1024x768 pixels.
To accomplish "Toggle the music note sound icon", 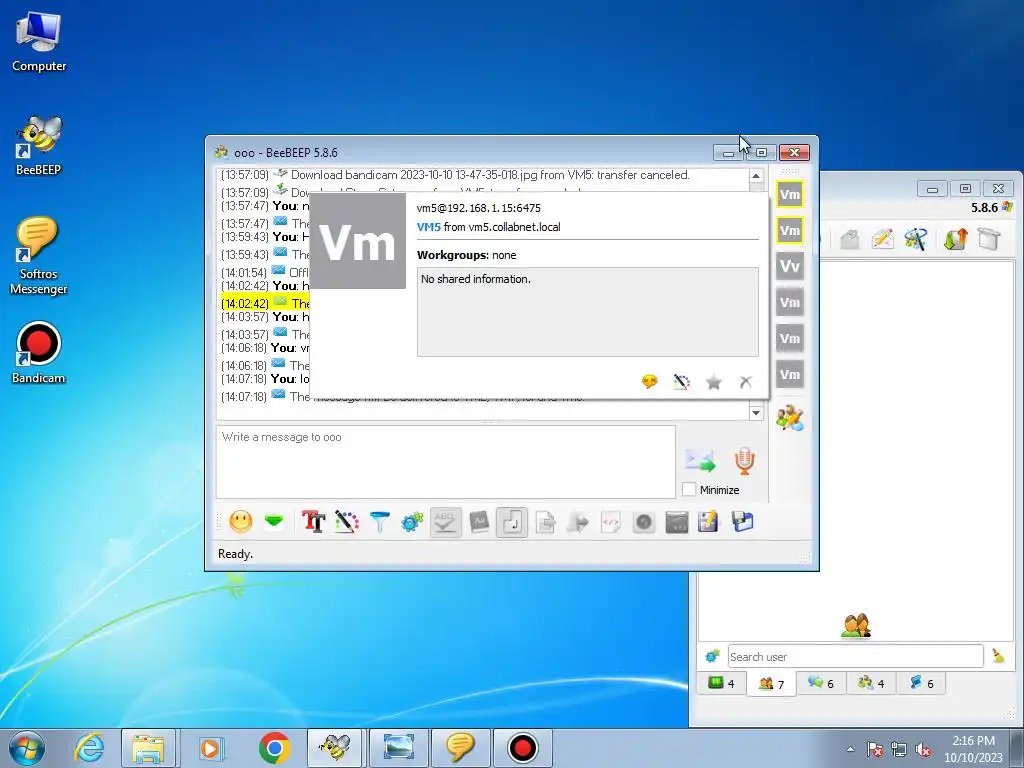I will (x=512, y=522).
